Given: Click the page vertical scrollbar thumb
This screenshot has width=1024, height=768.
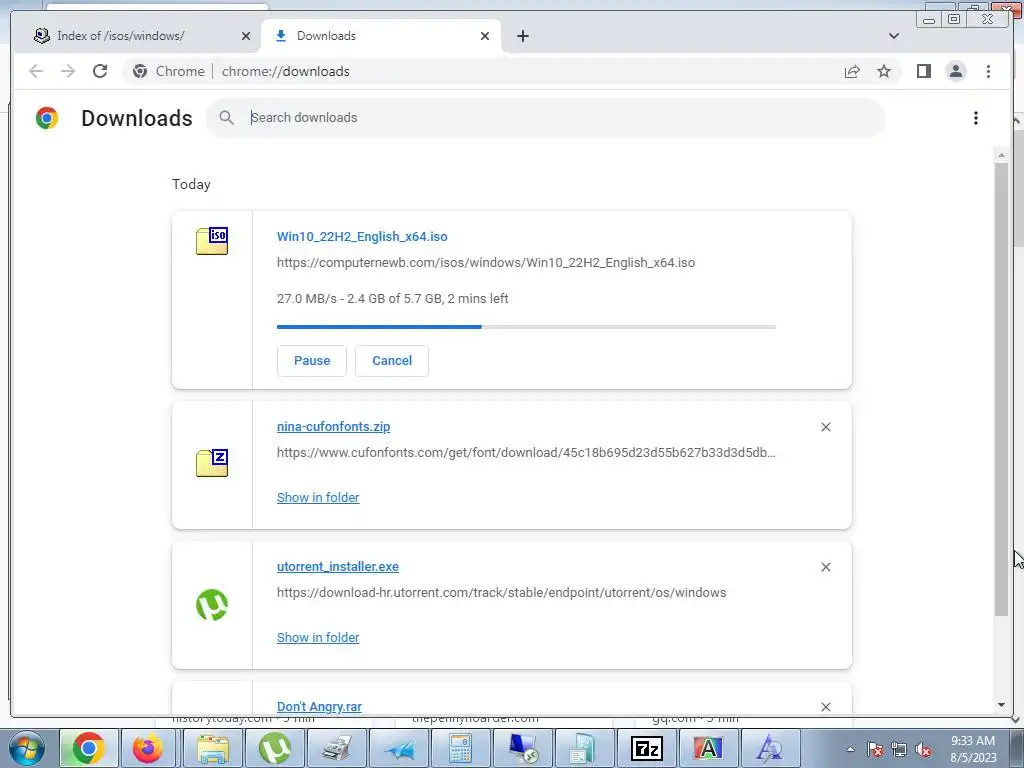Looking at the screenshot, I should [1001, 389].
